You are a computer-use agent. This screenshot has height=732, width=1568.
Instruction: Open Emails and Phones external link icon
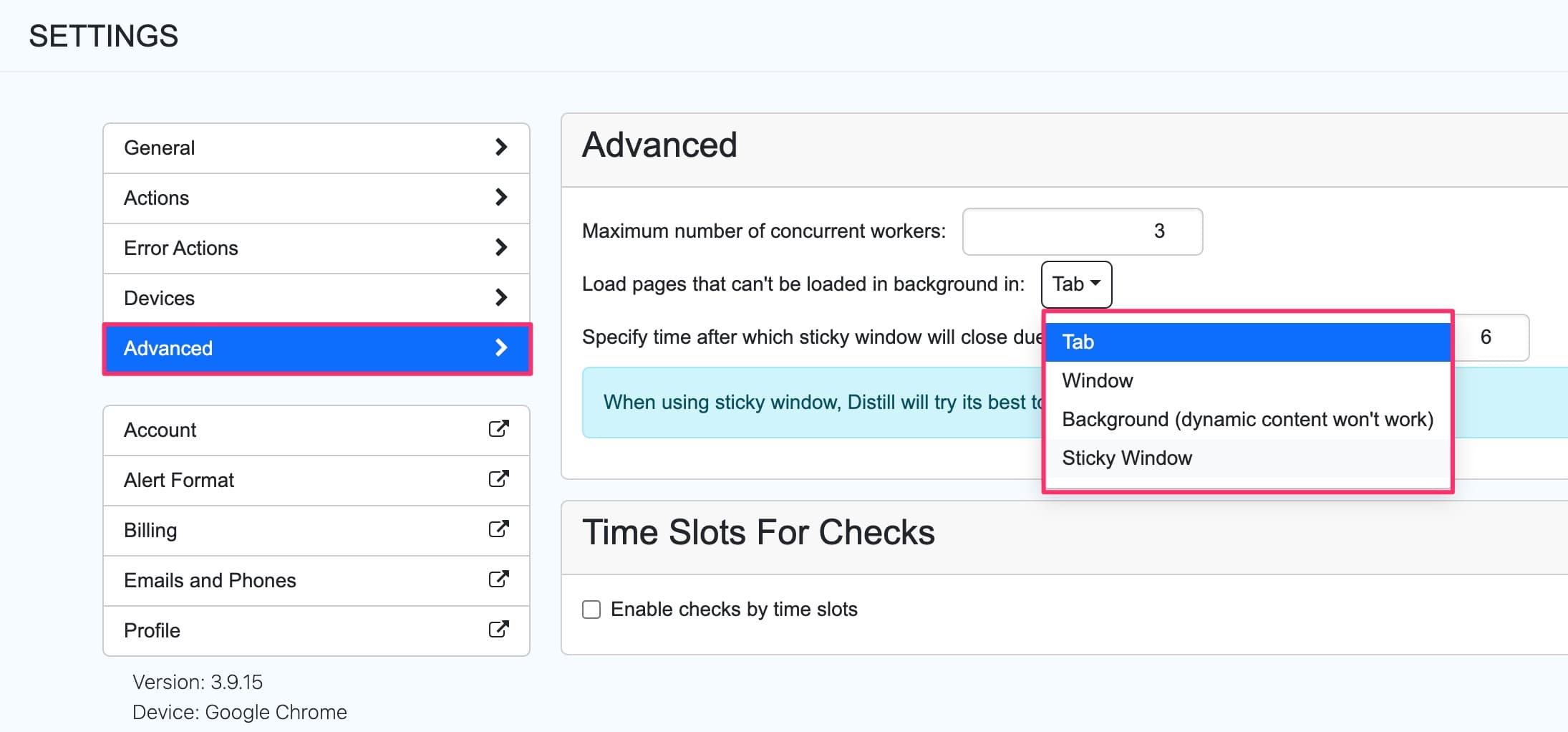(499, 580)
